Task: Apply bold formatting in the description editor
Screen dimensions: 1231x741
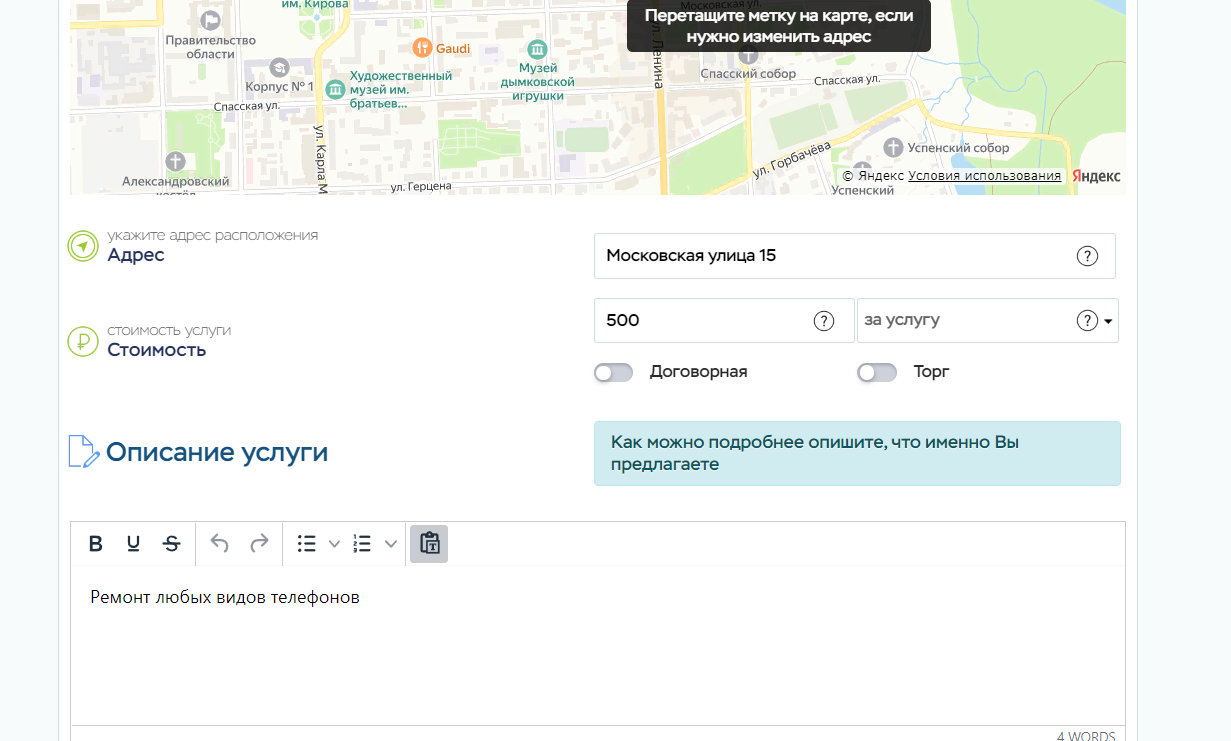Action: tap(96, 544)
